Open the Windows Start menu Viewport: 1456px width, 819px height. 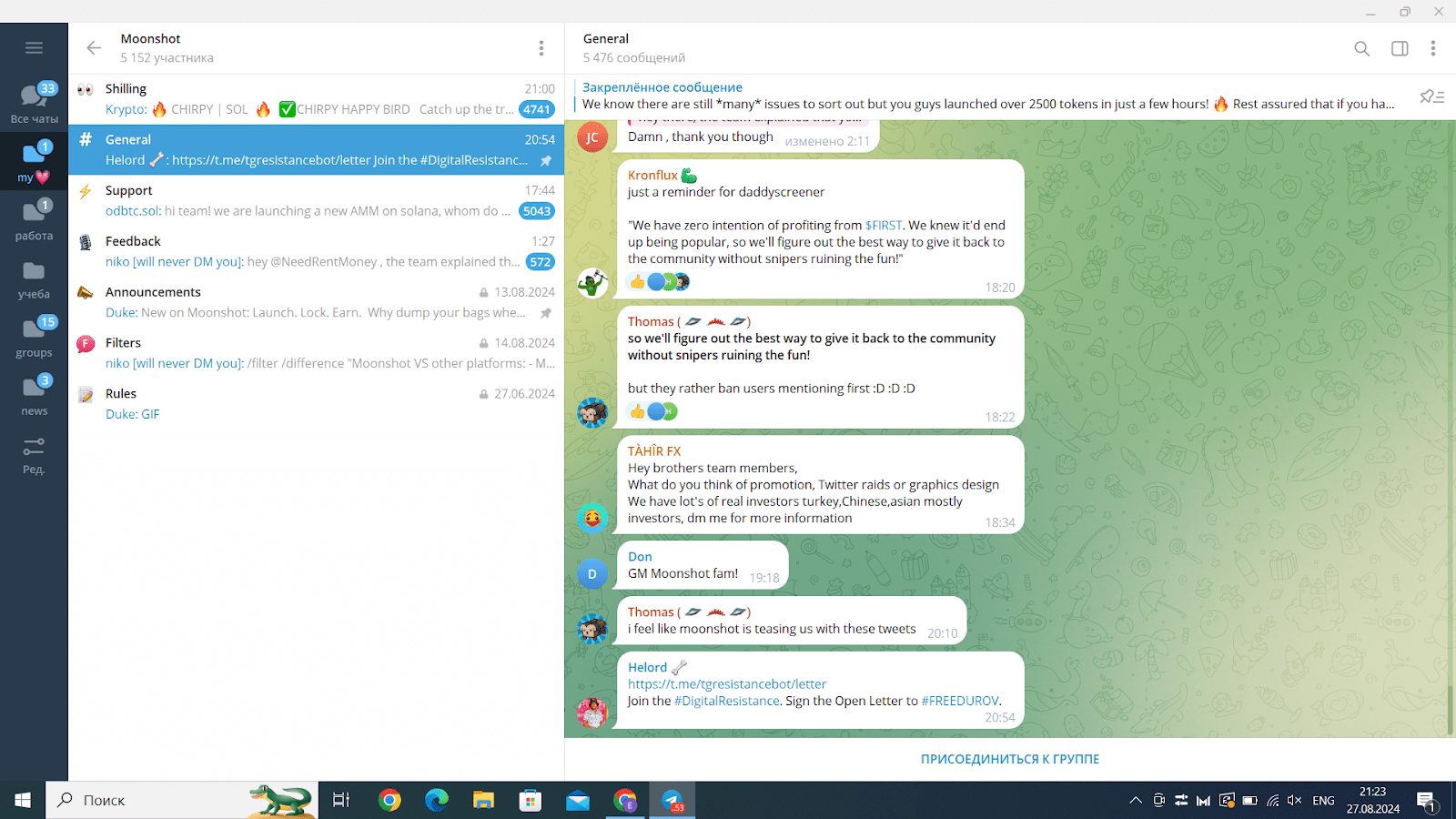23,801
